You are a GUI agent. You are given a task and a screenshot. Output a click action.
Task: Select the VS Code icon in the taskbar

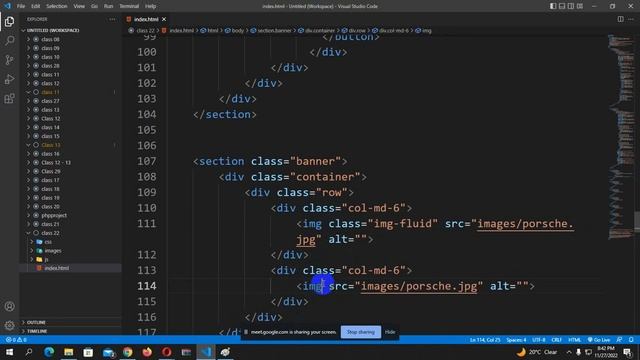click(206, 352)
